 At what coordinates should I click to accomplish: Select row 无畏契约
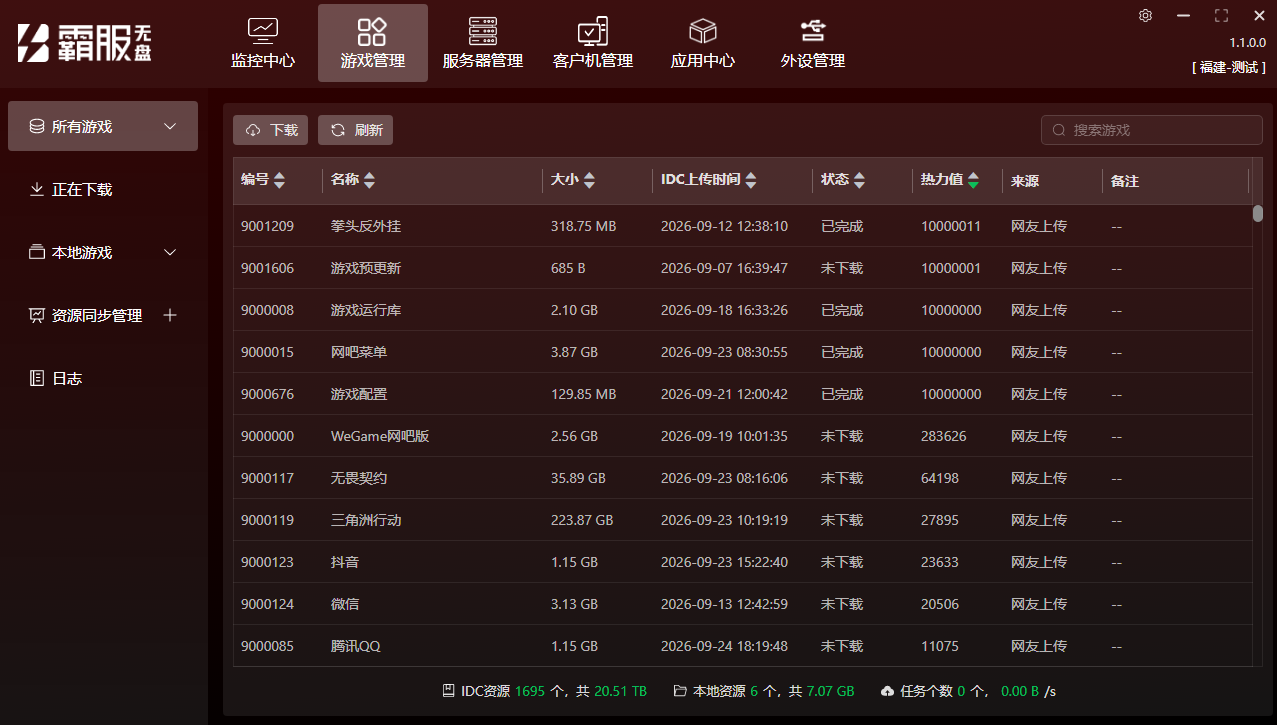[x=742, y=478]
